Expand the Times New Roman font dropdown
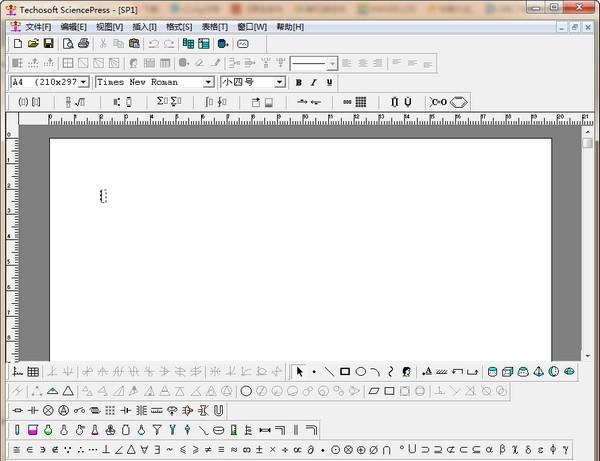 coord(208,82)
